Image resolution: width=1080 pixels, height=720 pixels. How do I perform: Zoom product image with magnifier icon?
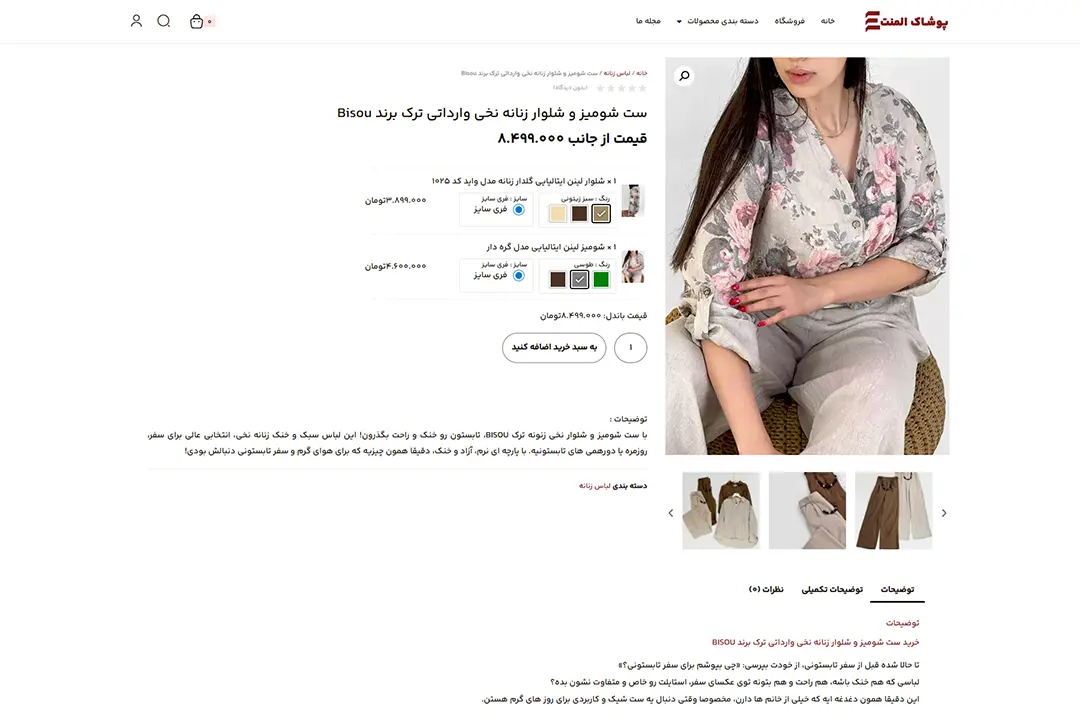pyautogui.click(x=684, y=76)
